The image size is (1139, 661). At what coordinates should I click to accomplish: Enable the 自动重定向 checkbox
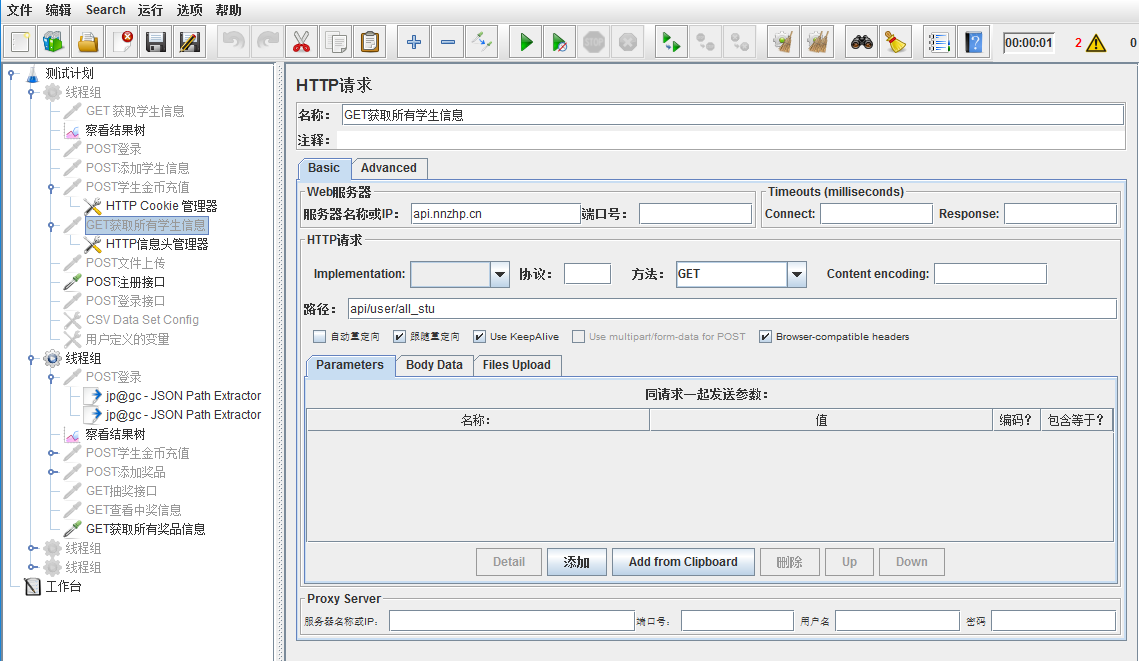point(320,337)
